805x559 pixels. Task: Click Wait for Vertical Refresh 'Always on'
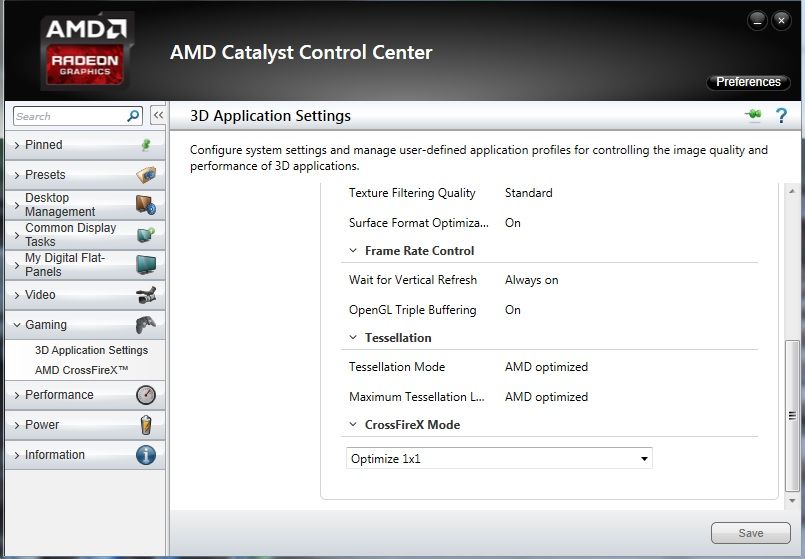531,280
